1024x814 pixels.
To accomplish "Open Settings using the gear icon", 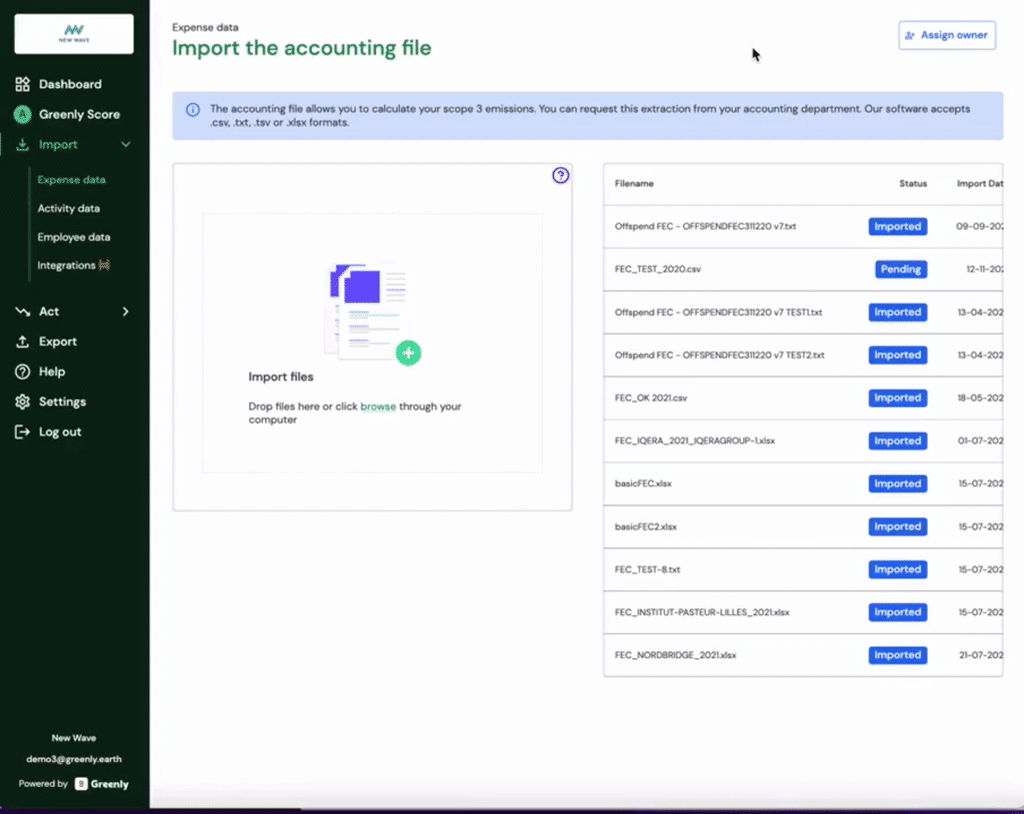I will click(22, 401).
